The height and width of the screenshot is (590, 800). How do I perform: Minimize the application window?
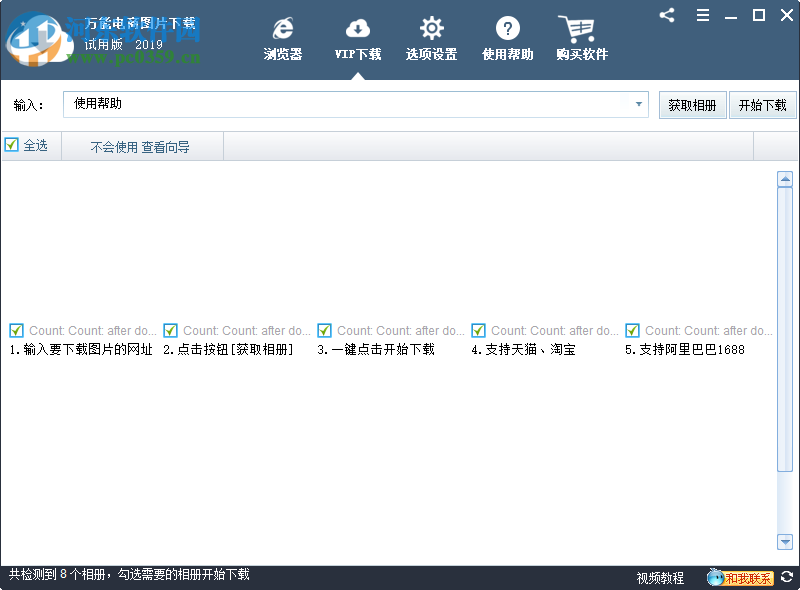731,17
